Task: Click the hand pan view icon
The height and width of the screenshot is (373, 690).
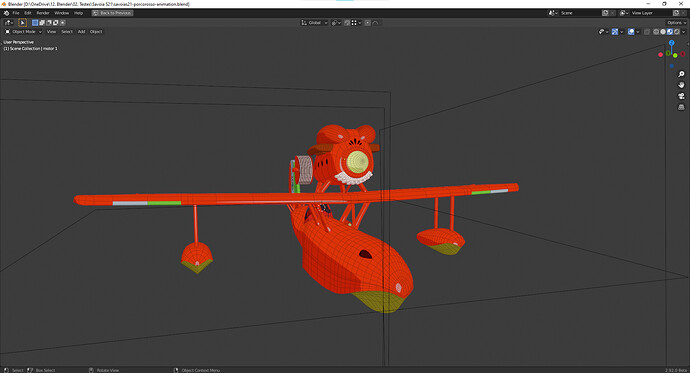Action: pos(681,85)
